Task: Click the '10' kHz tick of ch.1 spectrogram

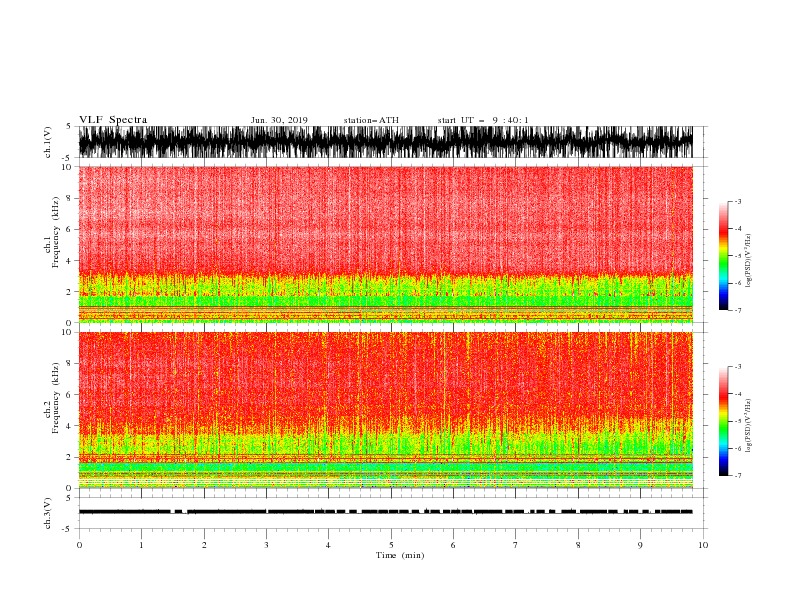Action: (x=67, y=167)
